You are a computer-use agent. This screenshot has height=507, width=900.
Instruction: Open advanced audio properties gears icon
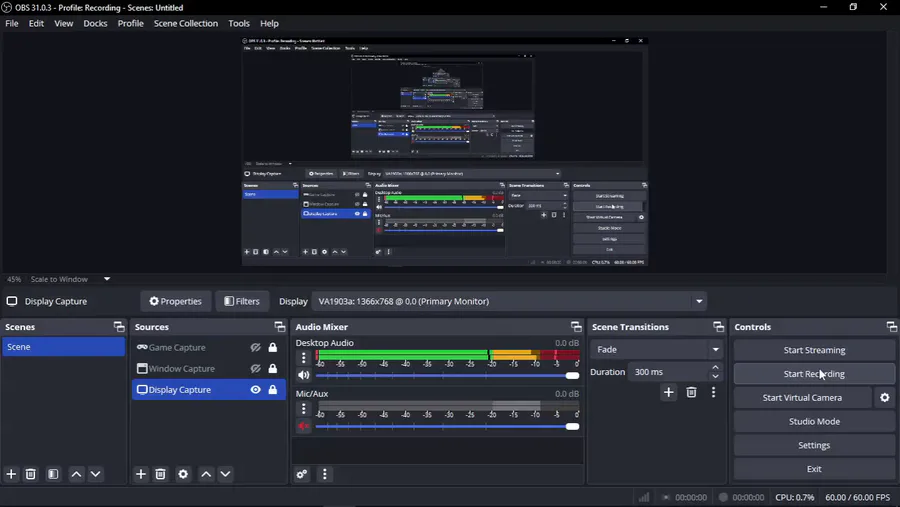(x=302, y=474)
